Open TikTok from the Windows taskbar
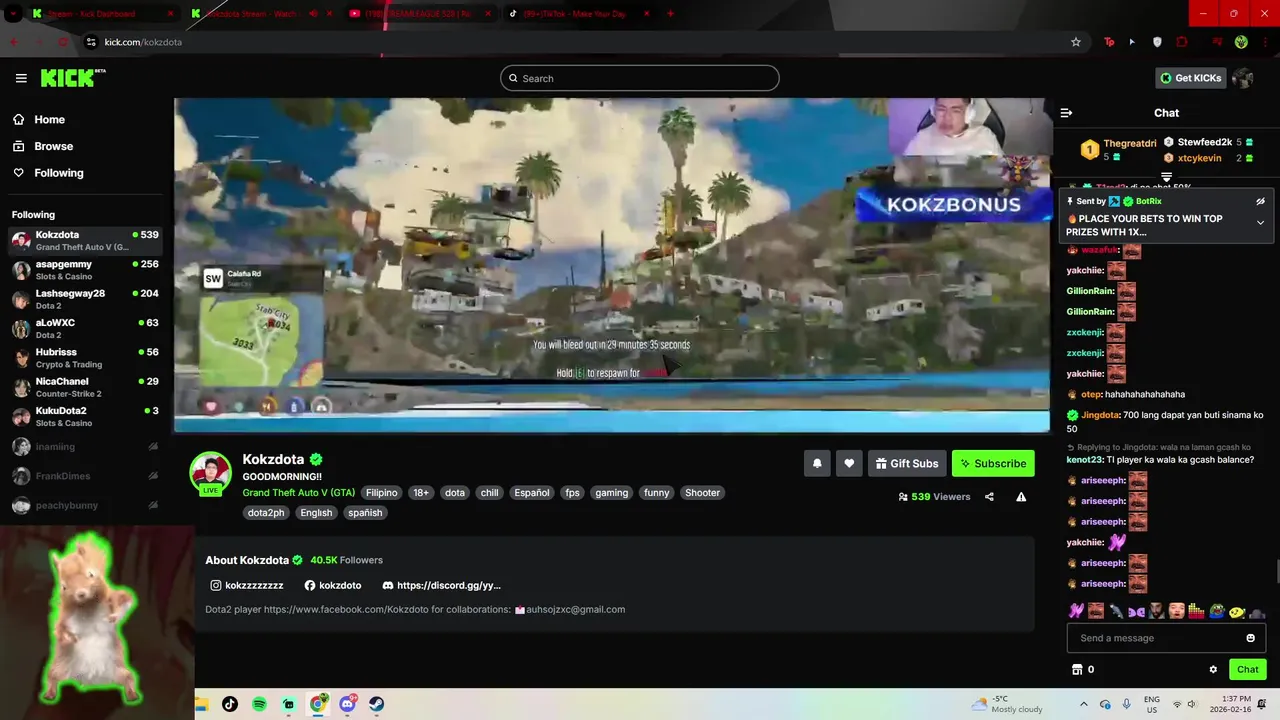This screenshot has width=1280, height=720. click(230, 704)
